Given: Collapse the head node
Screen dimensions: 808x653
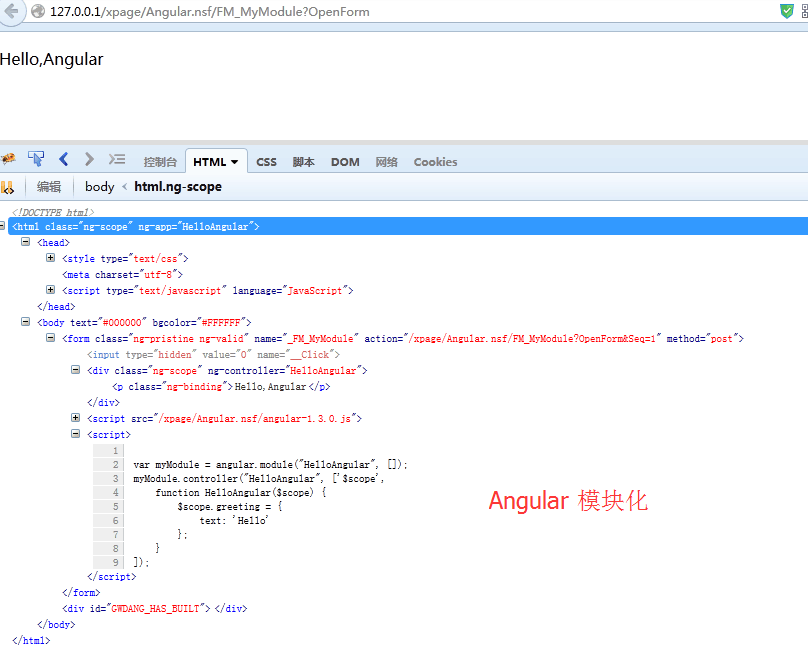Looking at the screenshot, I should [x=25, y=242].
